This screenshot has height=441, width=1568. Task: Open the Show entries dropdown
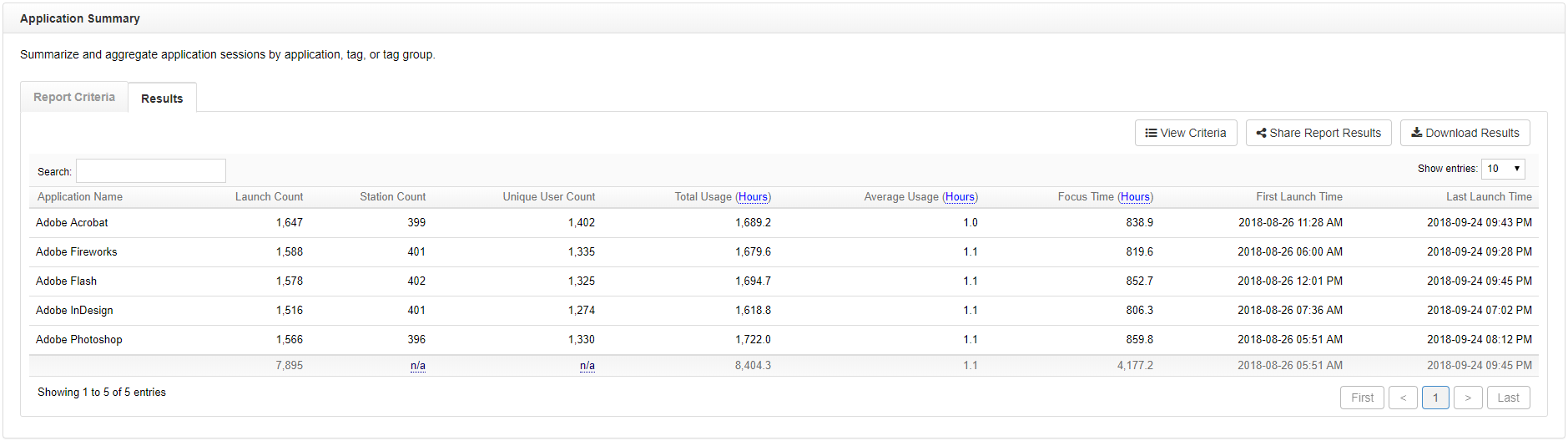click(1504, 169)
